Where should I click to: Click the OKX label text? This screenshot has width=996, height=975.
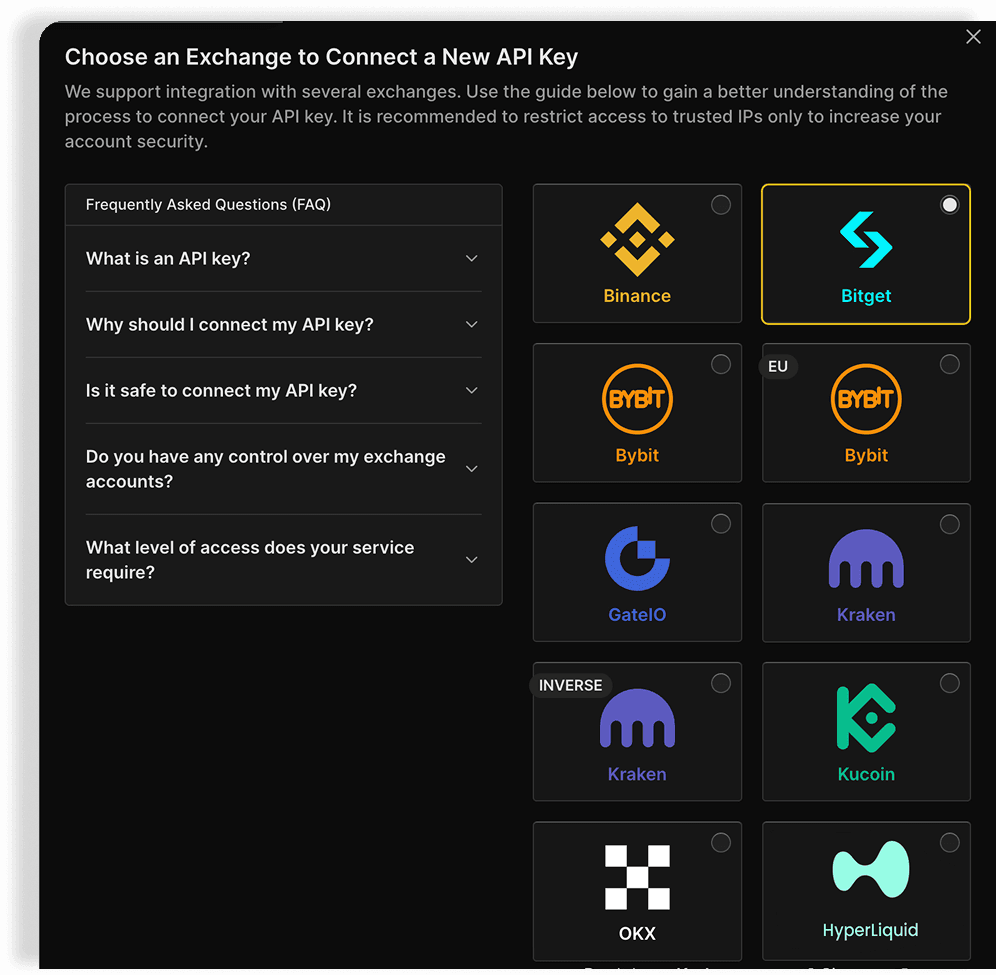pos(637,934)
